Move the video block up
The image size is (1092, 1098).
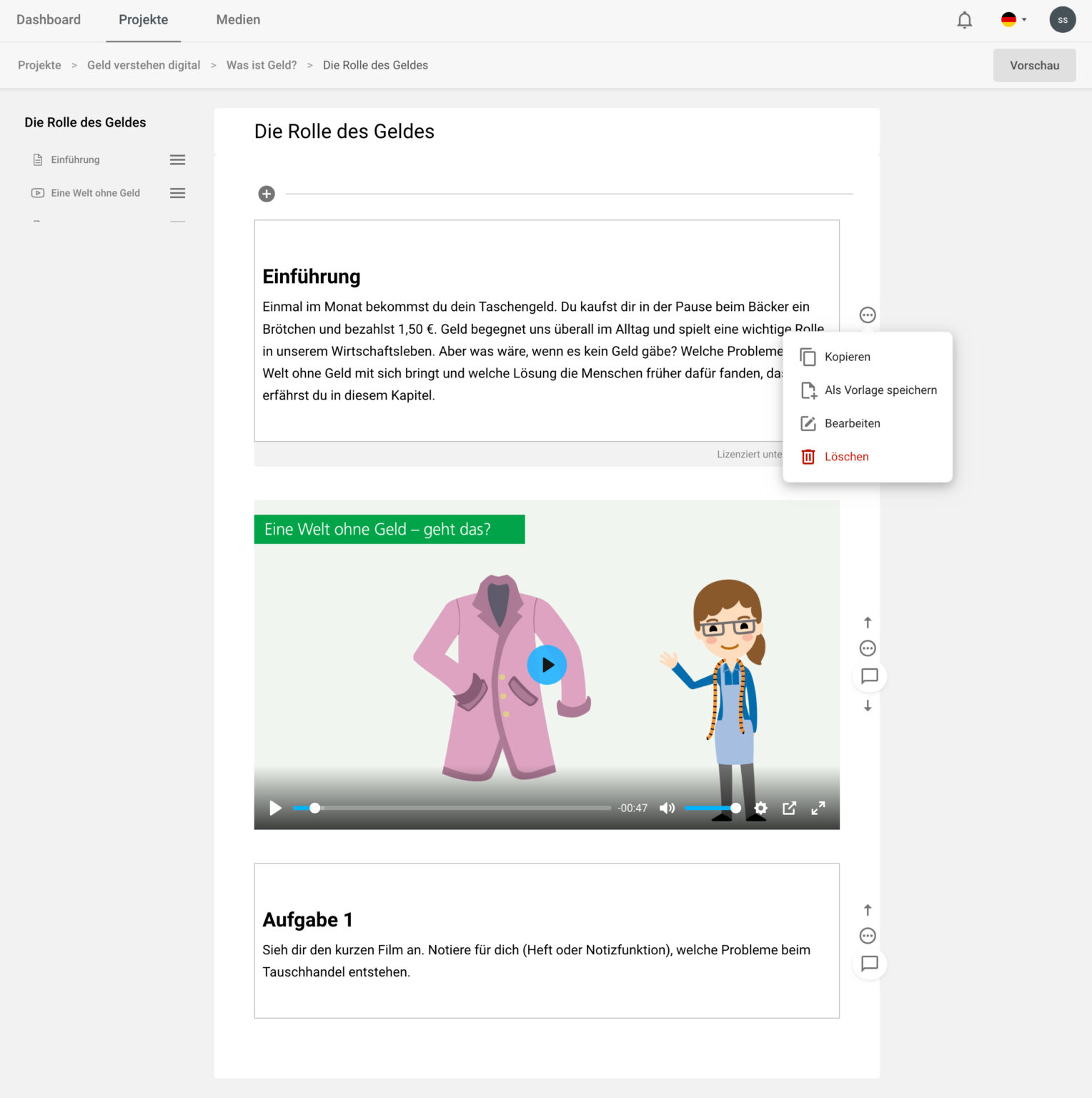pos(868,623)
